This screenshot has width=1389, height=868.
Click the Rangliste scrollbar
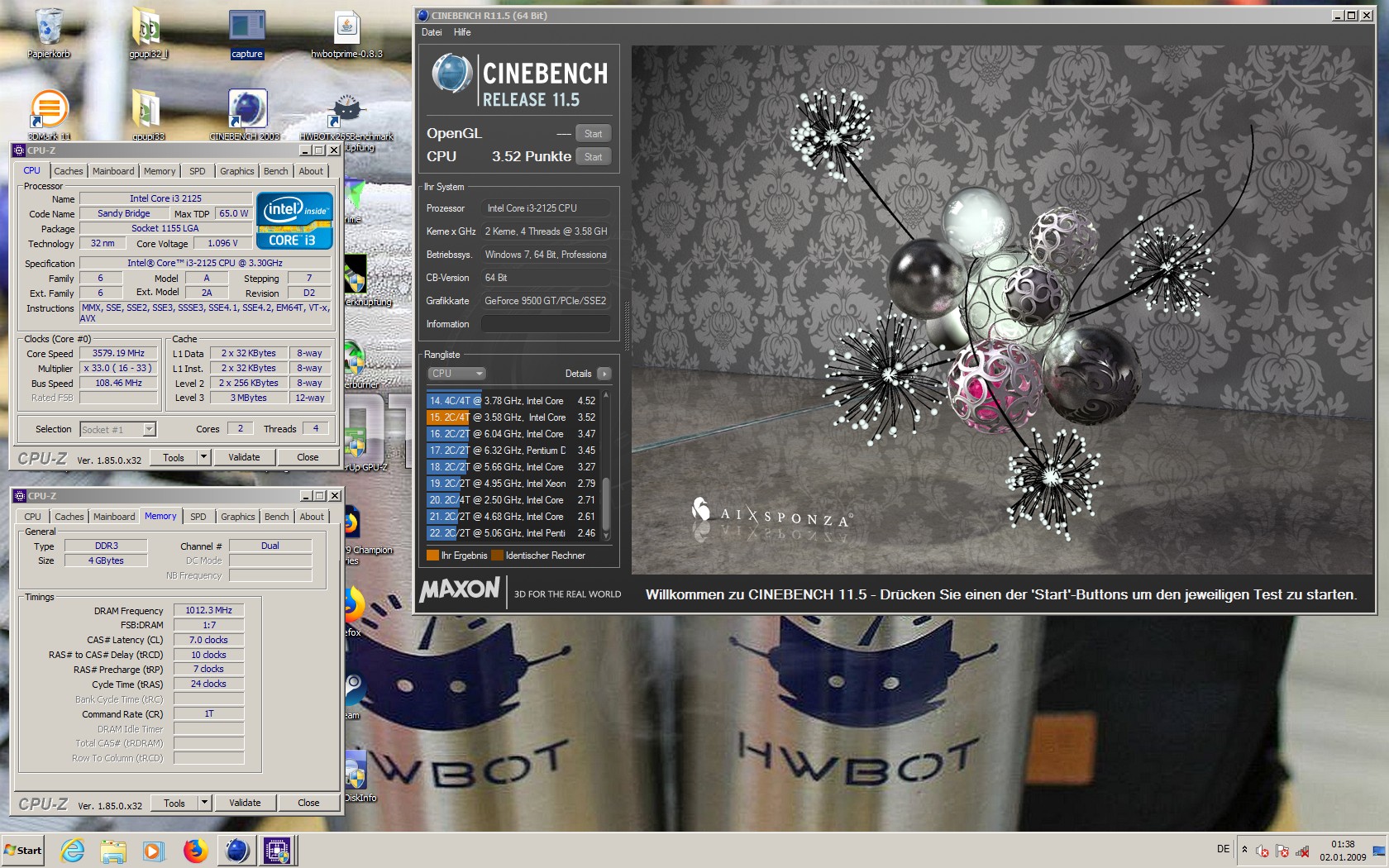click(x=606, y=466)
